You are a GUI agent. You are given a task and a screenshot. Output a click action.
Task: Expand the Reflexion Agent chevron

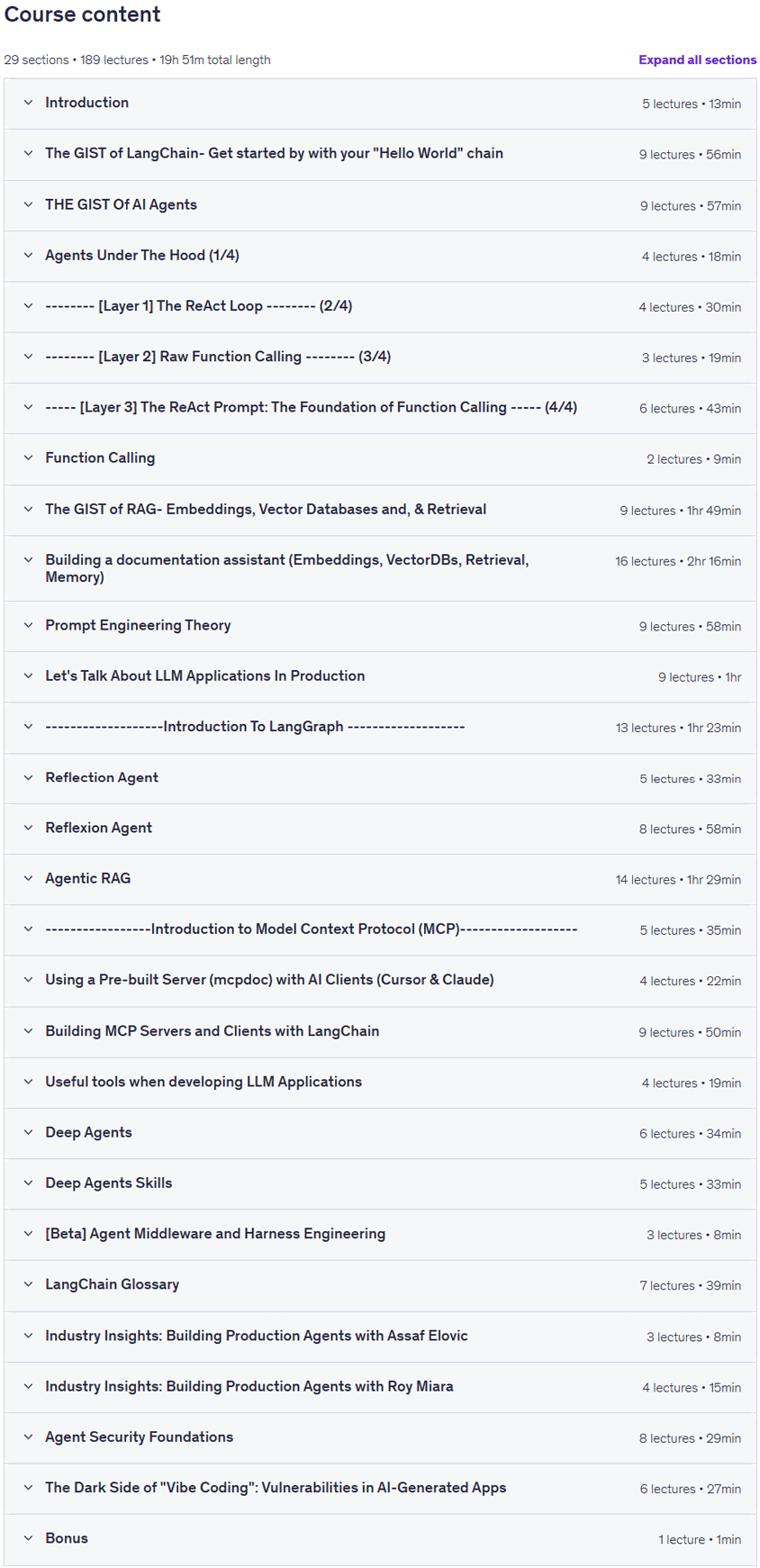pos(28,828)
